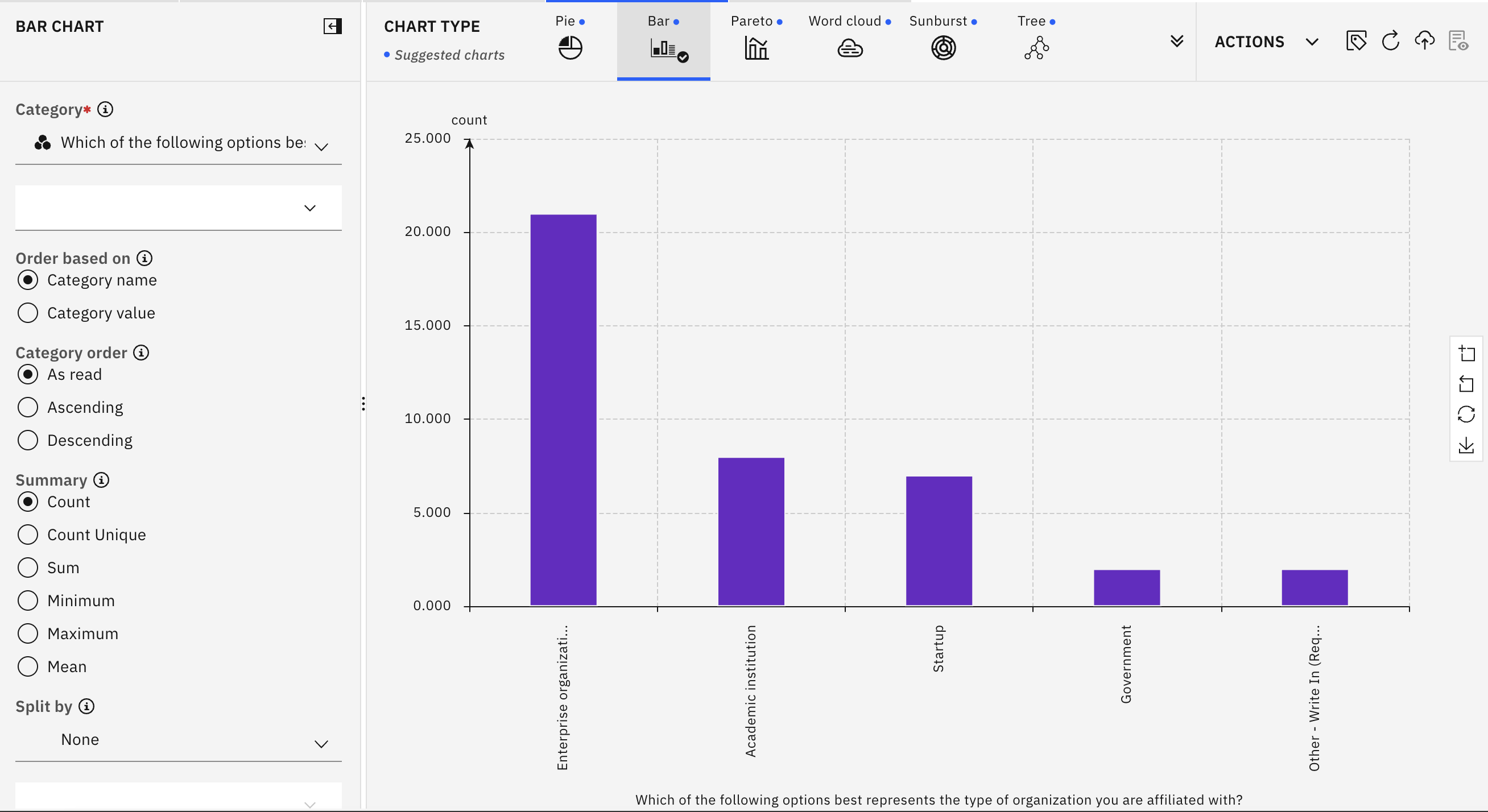Click the Enterprise organization bar
1488x812 pixels.
tap(563, 410)
